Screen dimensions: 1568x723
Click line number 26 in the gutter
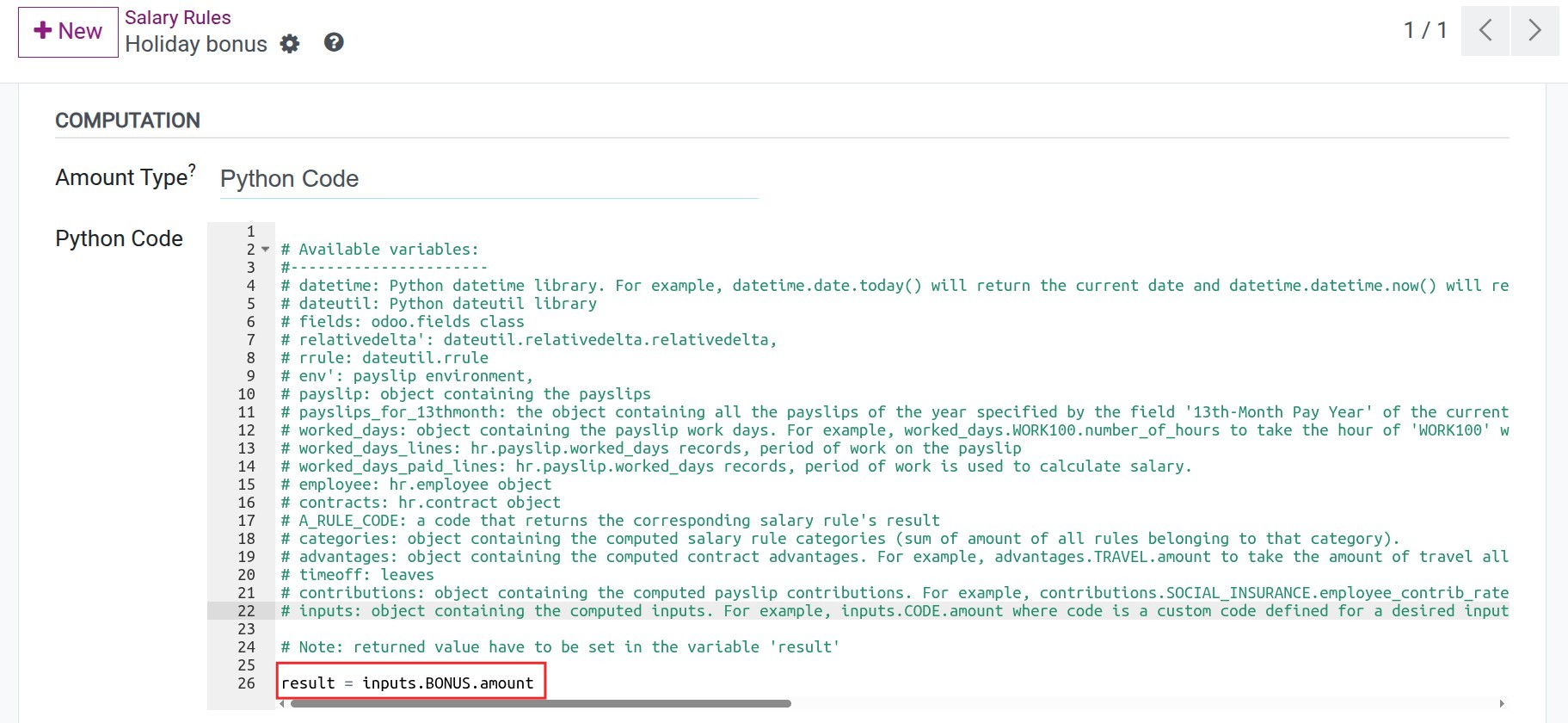tap(246, 683)
